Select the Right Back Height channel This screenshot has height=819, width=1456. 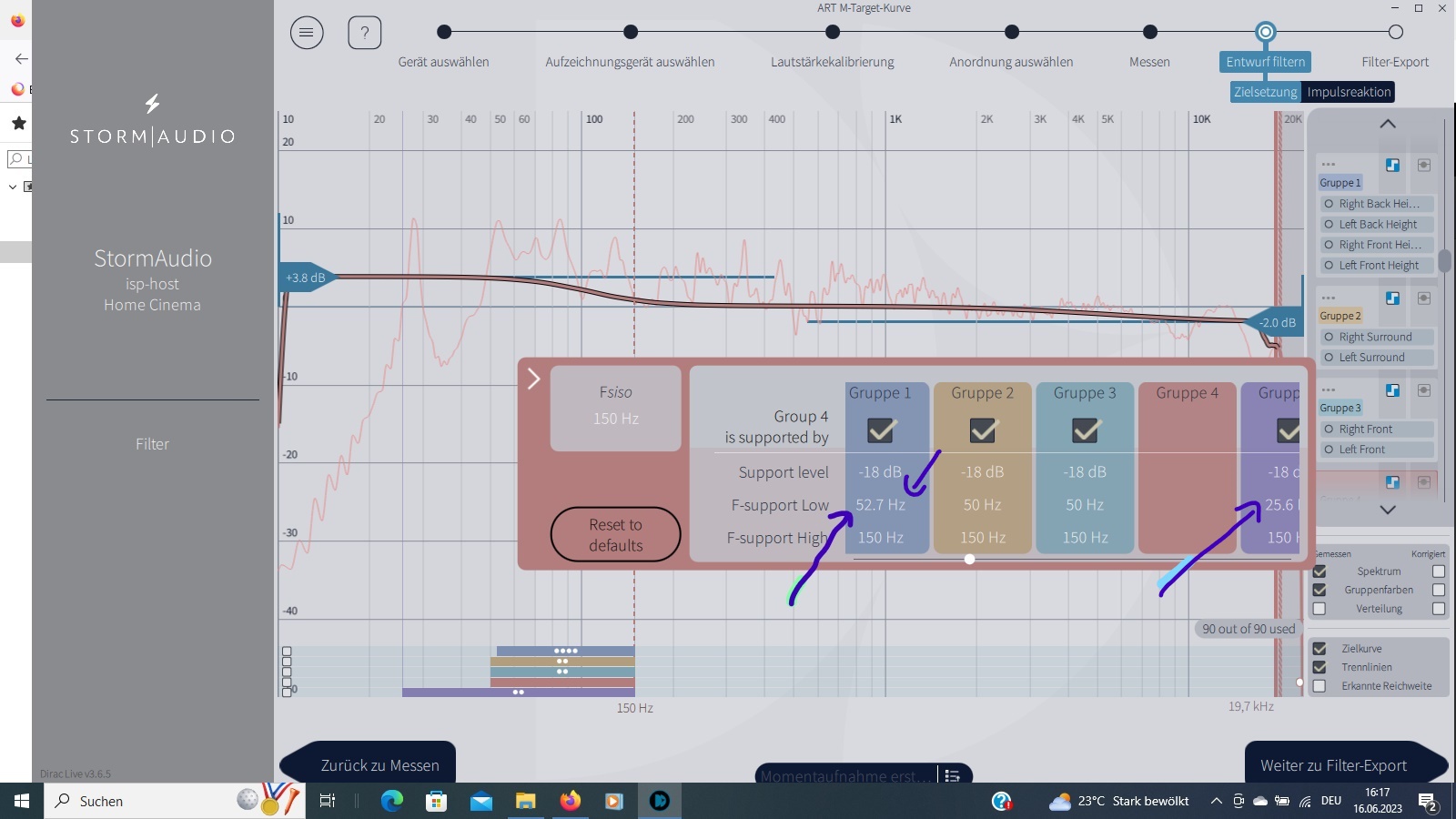point(1376,204)
